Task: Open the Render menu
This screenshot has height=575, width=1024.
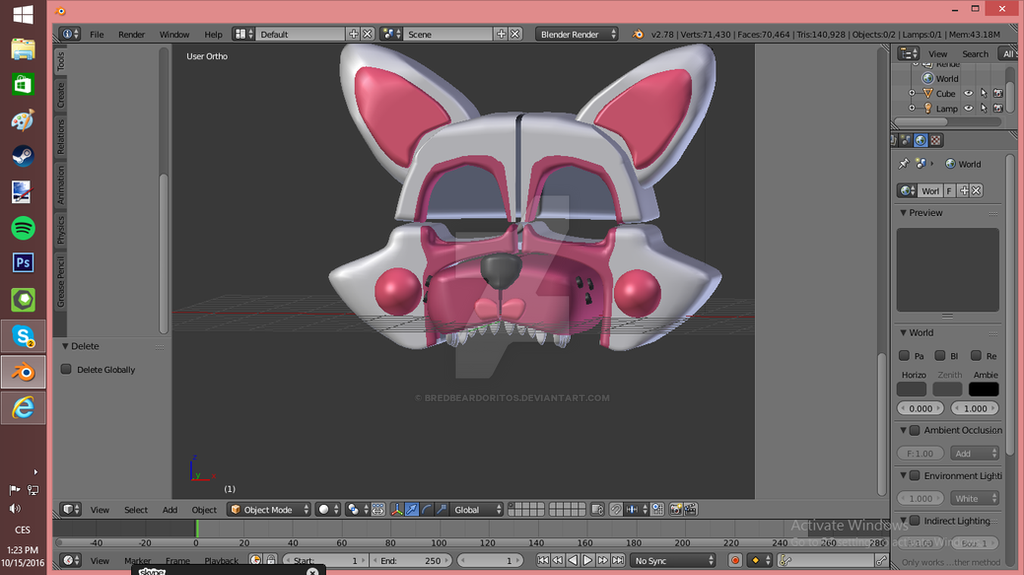Action: click(131, 34)
